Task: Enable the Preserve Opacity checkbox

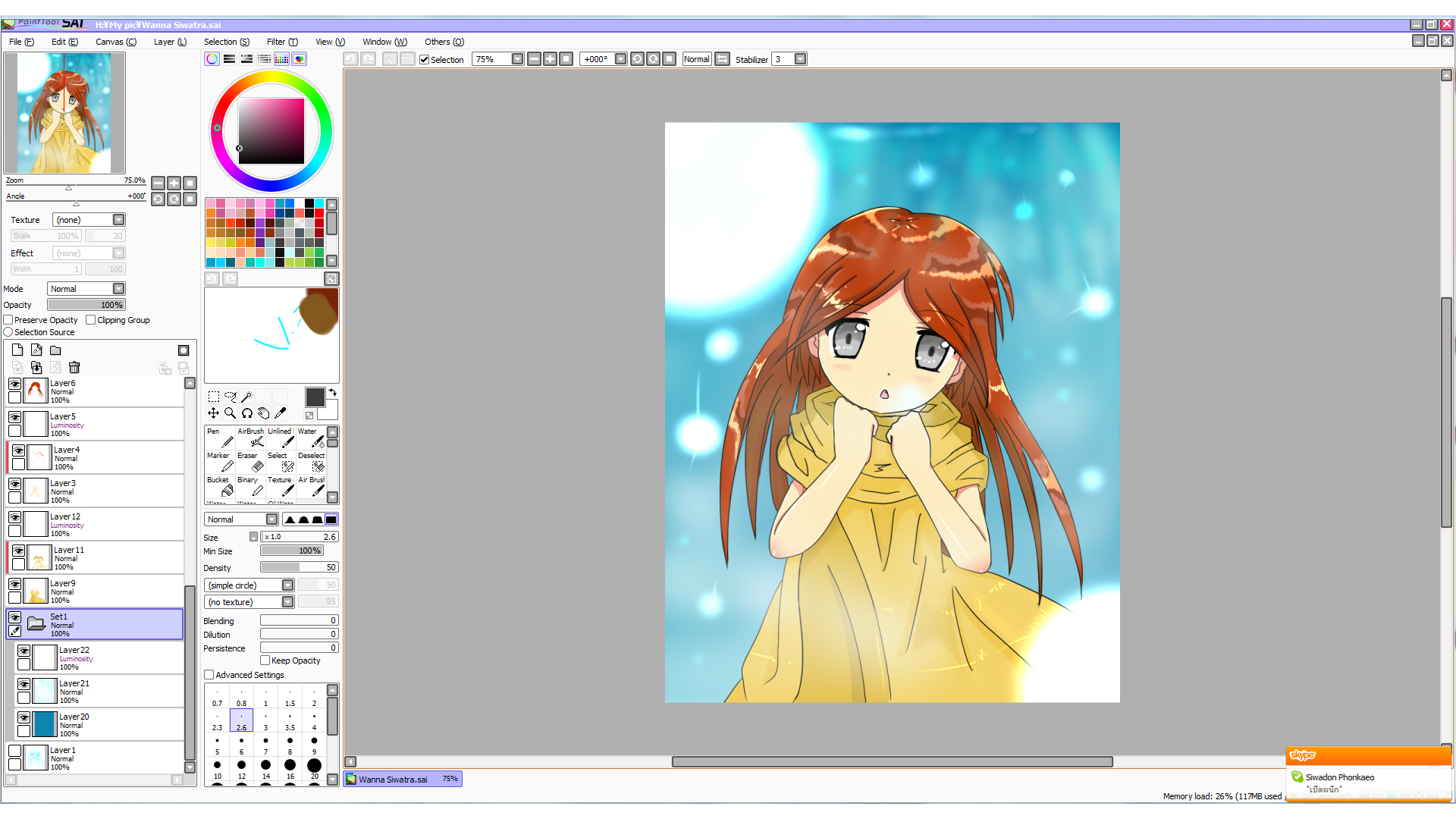Action: click(9, 320)
